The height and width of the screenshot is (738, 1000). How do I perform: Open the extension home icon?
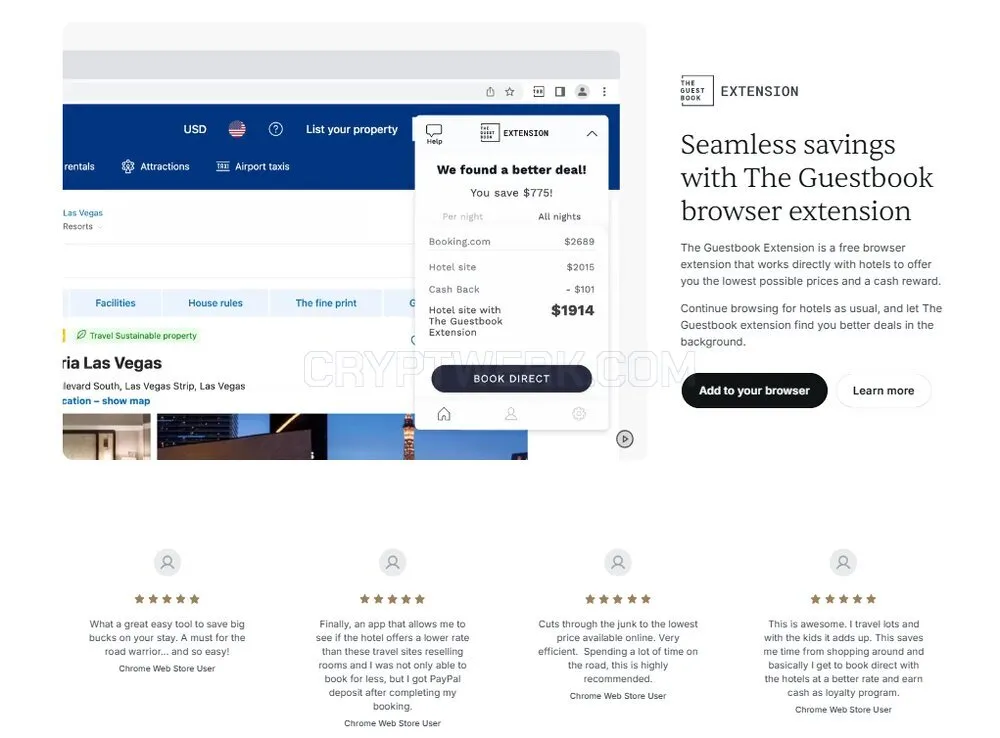(444, 414)
